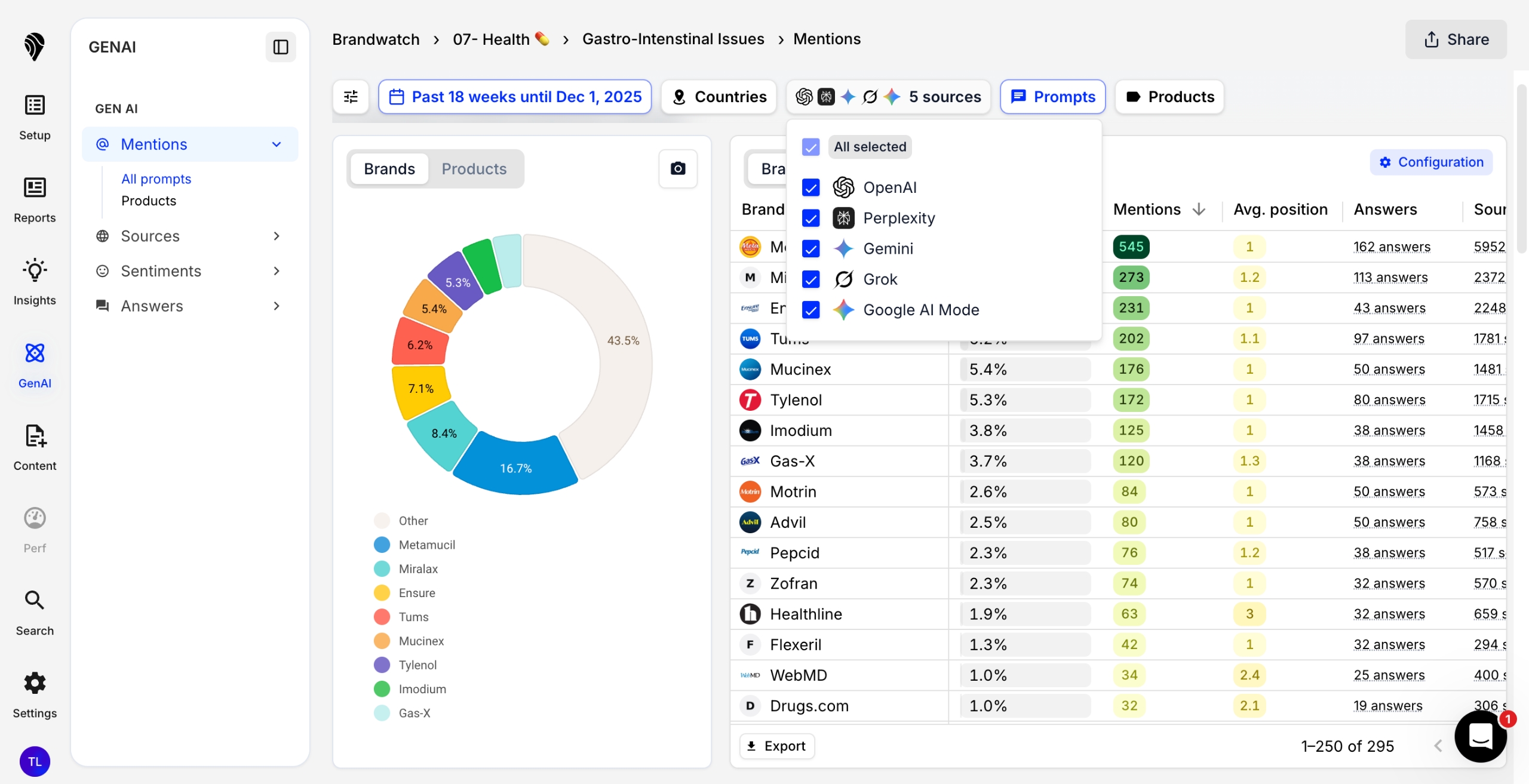Click the Tums legend color dot
This screenshot has height=784, width=1529.
(382, 617)
